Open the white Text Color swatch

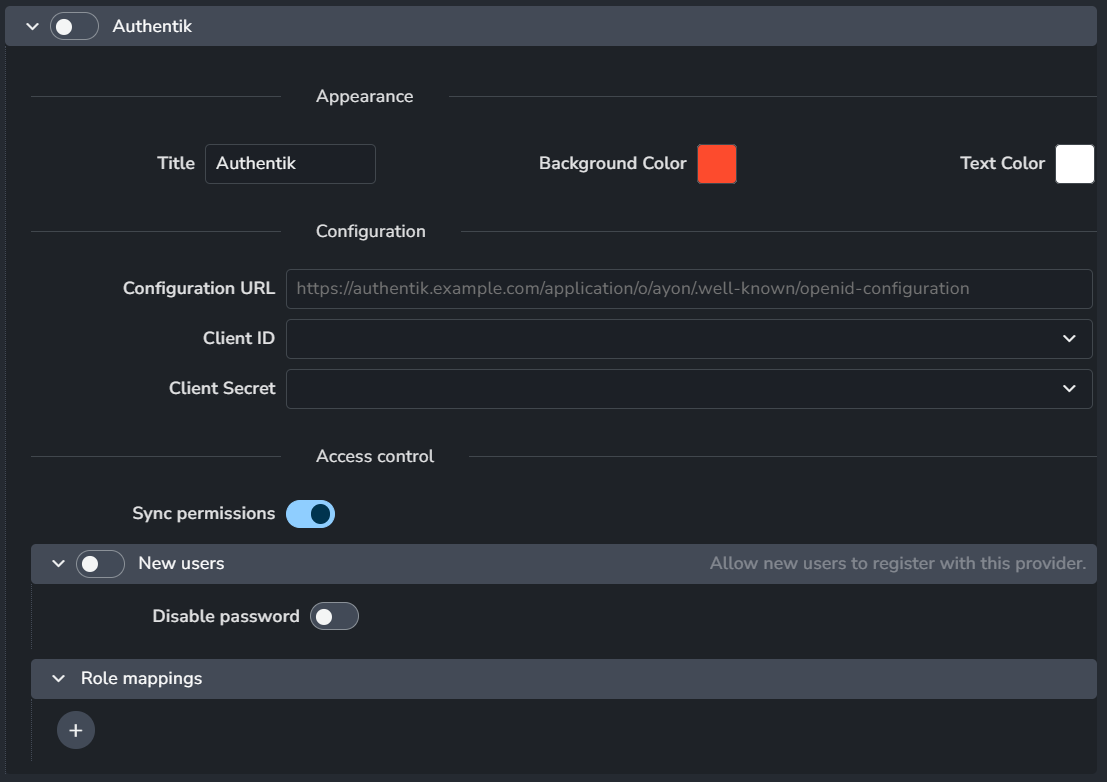(1074, 164)
